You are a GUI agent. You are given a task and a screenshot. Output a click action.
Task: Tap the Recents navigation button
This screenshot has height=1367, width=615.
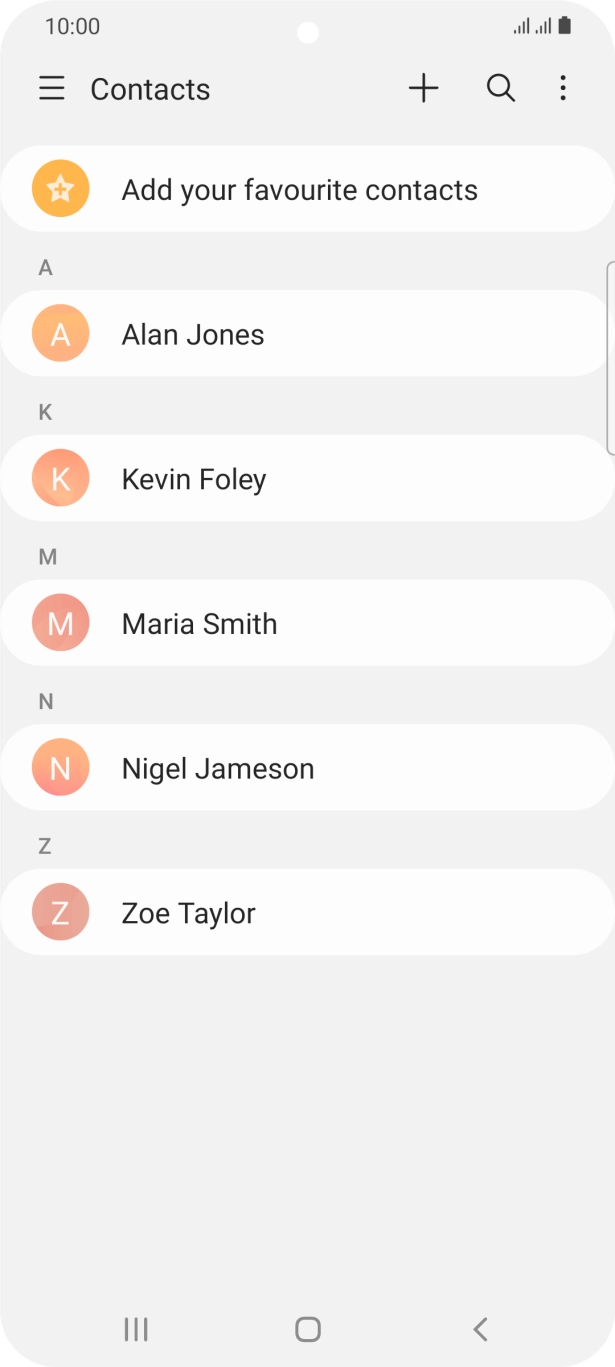[135, 1329]
